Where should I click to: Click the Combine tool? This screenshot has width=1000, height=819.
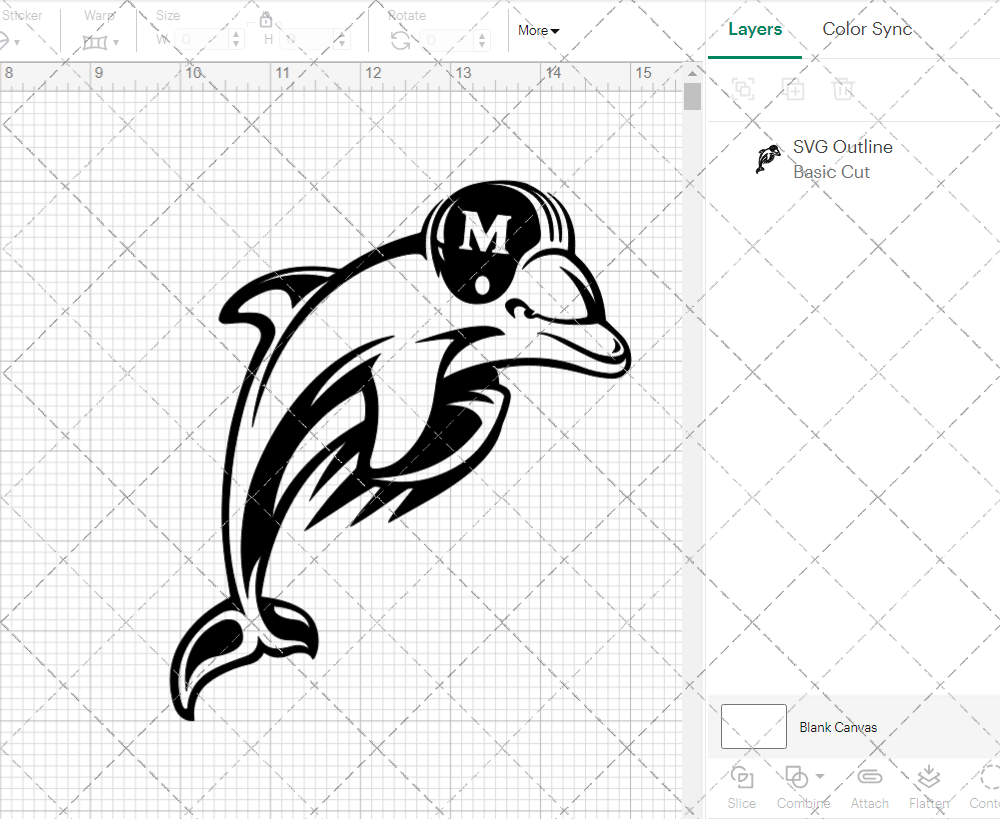point(802,788)
